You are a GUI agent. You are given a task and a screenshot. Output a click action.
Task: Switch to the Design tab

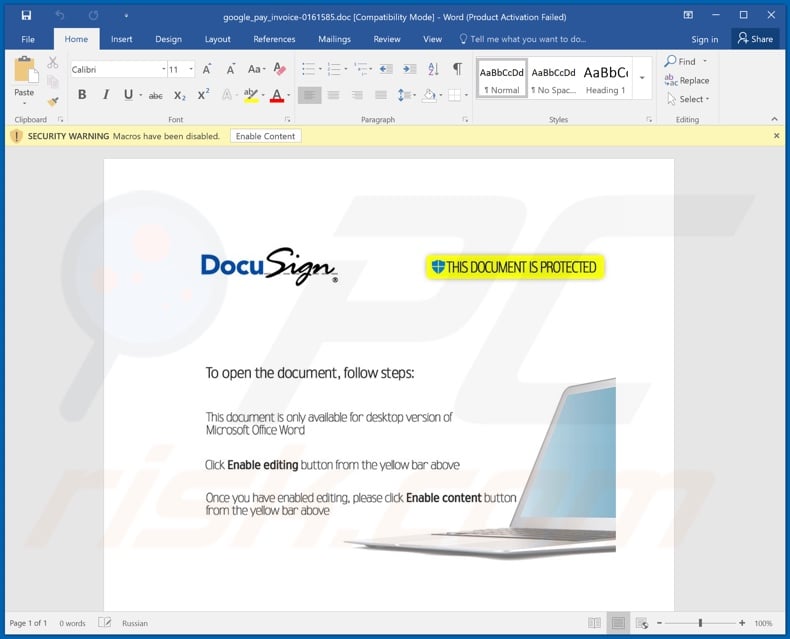pyautogui.click(x=168, y=39)
